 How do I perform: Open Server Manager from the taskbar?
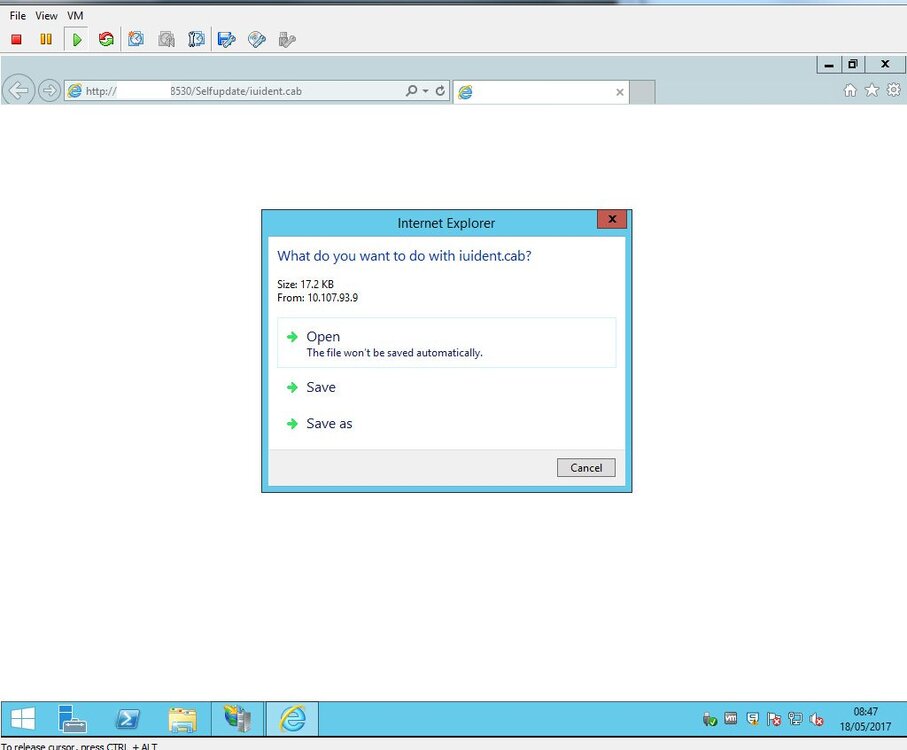tap(72, 719)
